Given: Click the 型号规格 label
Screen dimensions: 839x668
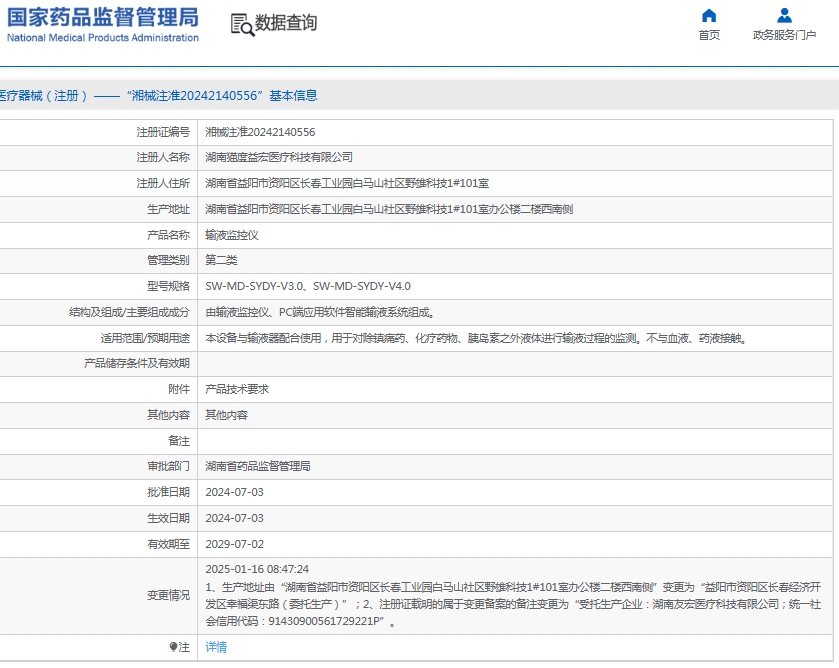Looking at the screenshot, I should tap(169, 286).
